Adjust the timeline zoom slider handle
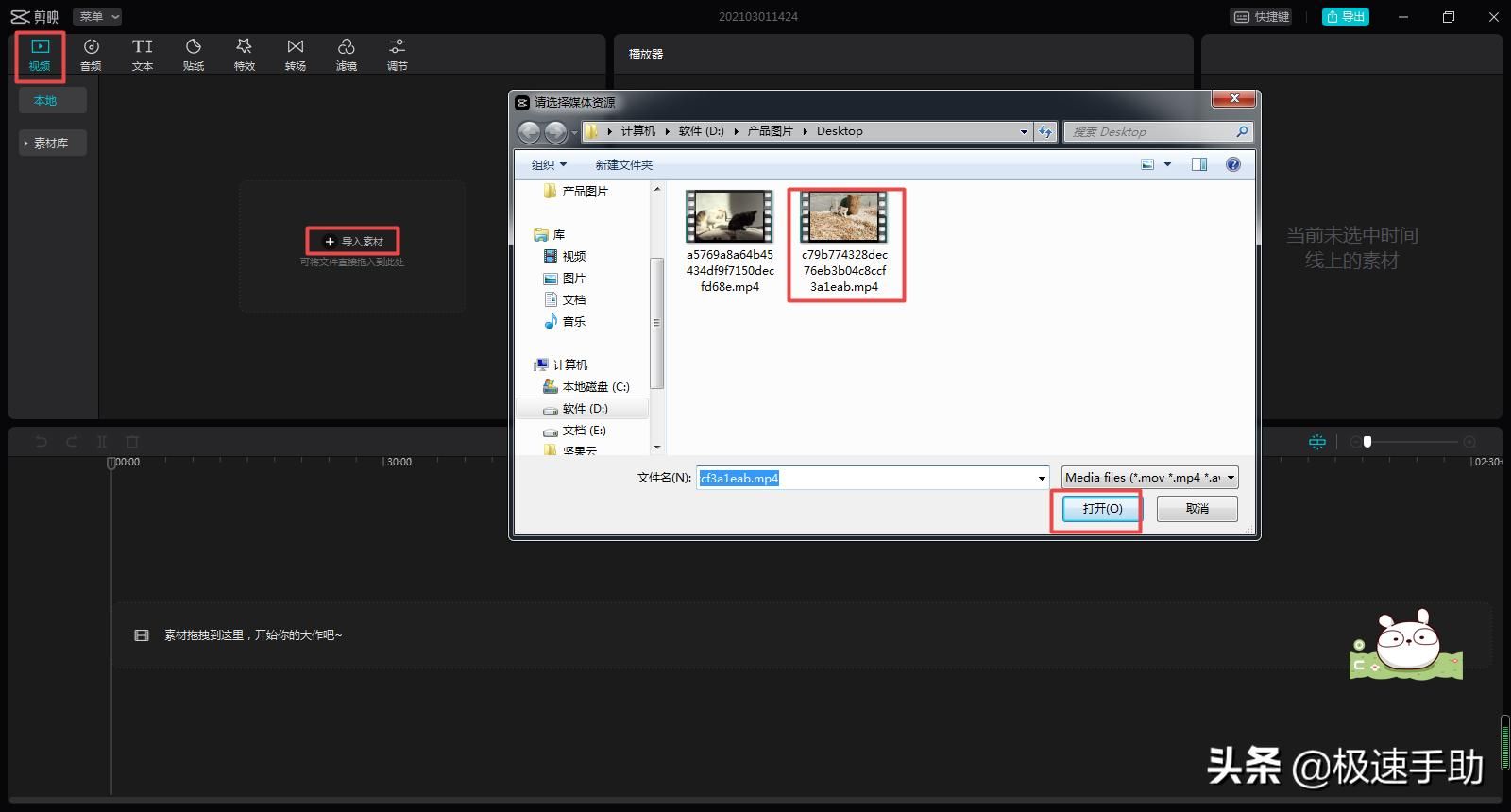The height and width of the screenshot is (812, 1511). click(1367, 441)
